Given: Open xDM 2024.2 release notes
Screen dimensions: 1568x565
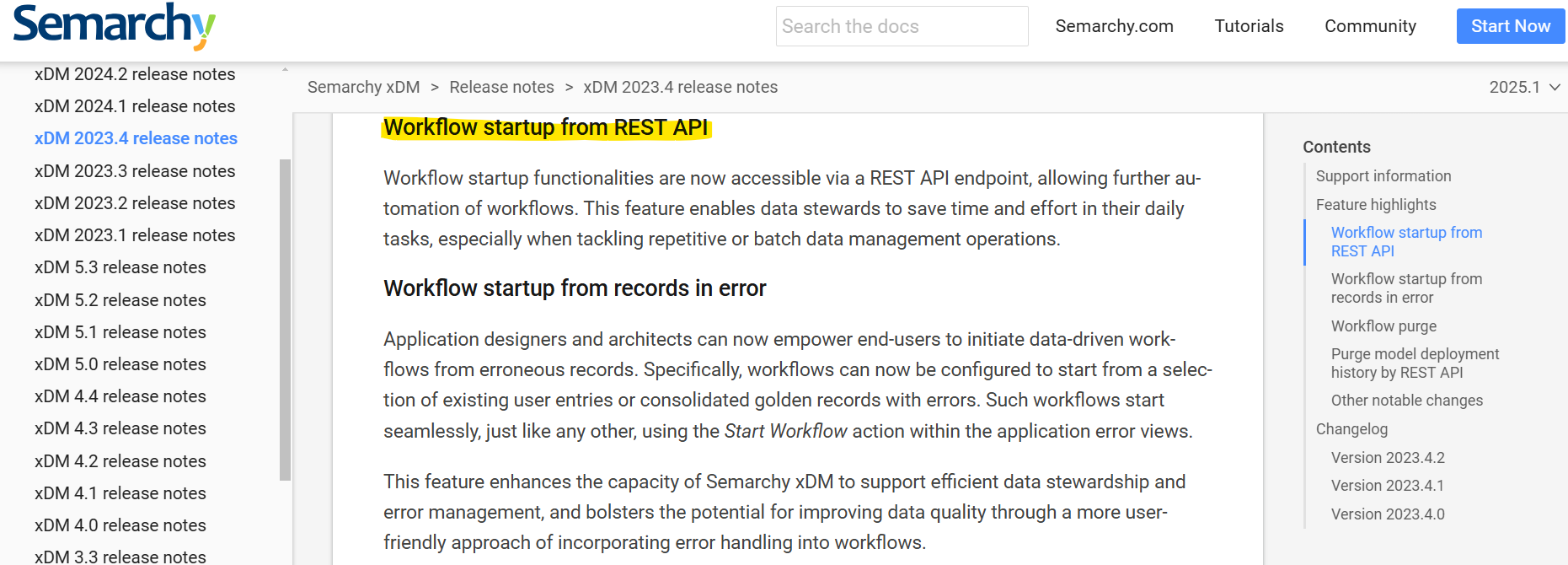Looking at the screenshot, I should tap(135, 74).
